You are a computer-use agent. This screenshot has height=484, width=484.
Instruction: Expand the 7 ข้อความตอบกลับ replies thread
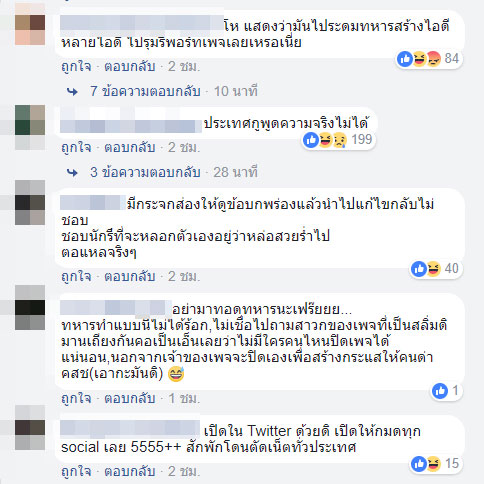(145, 91)
